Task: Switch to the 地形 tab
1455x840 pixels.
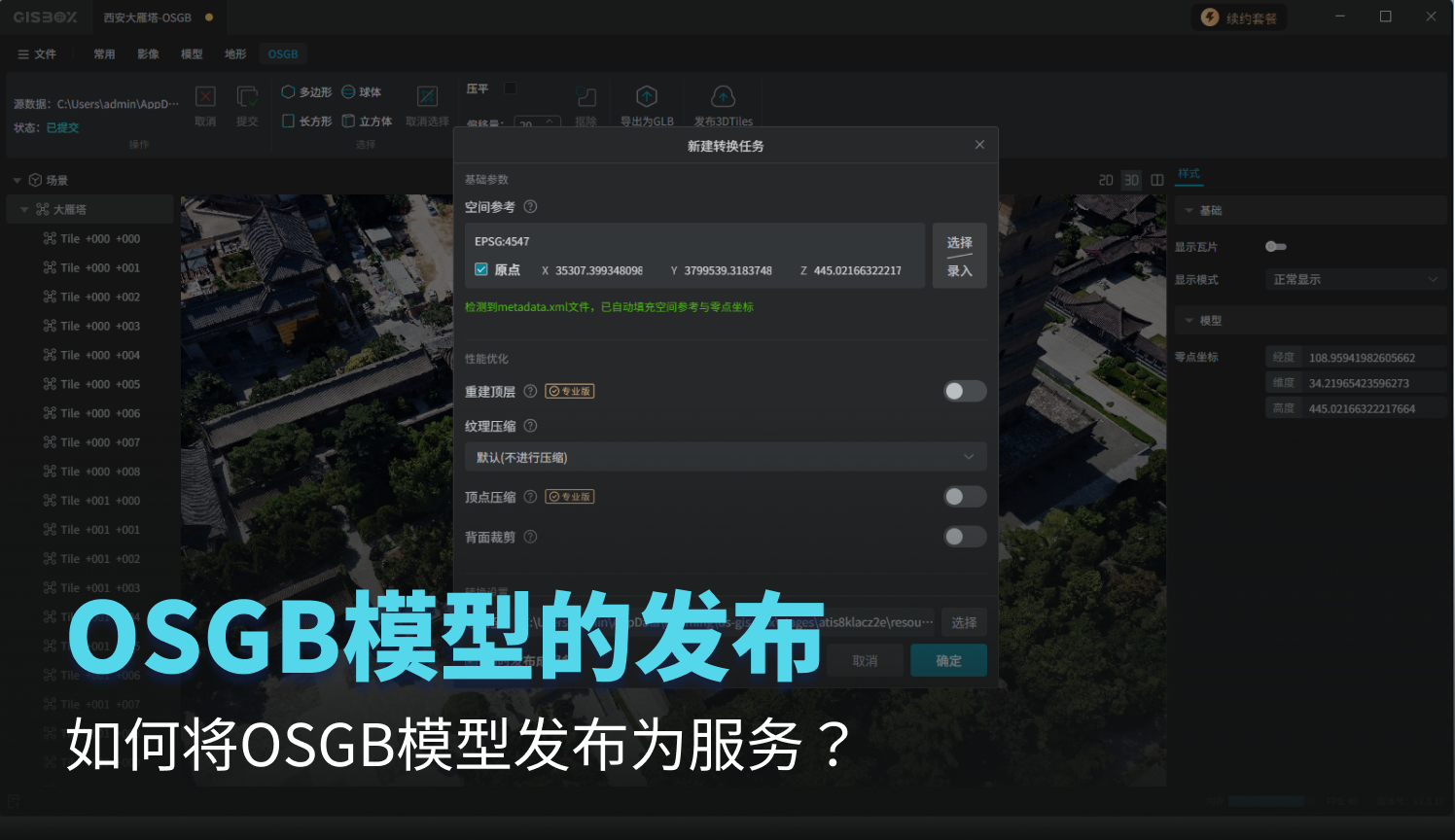Action: [235, 54]
